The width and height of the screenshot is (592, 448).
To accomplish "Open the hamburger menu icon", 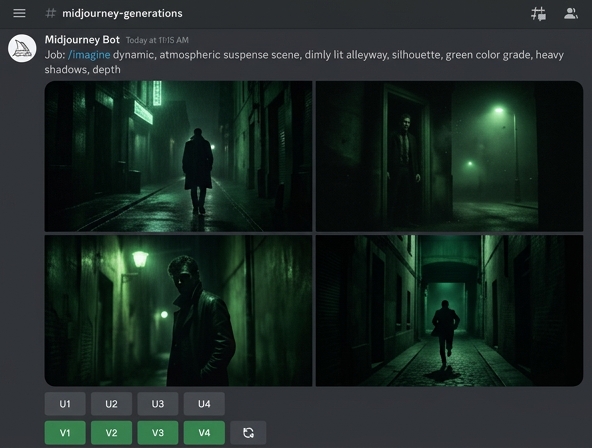I will tap(19, 13).
